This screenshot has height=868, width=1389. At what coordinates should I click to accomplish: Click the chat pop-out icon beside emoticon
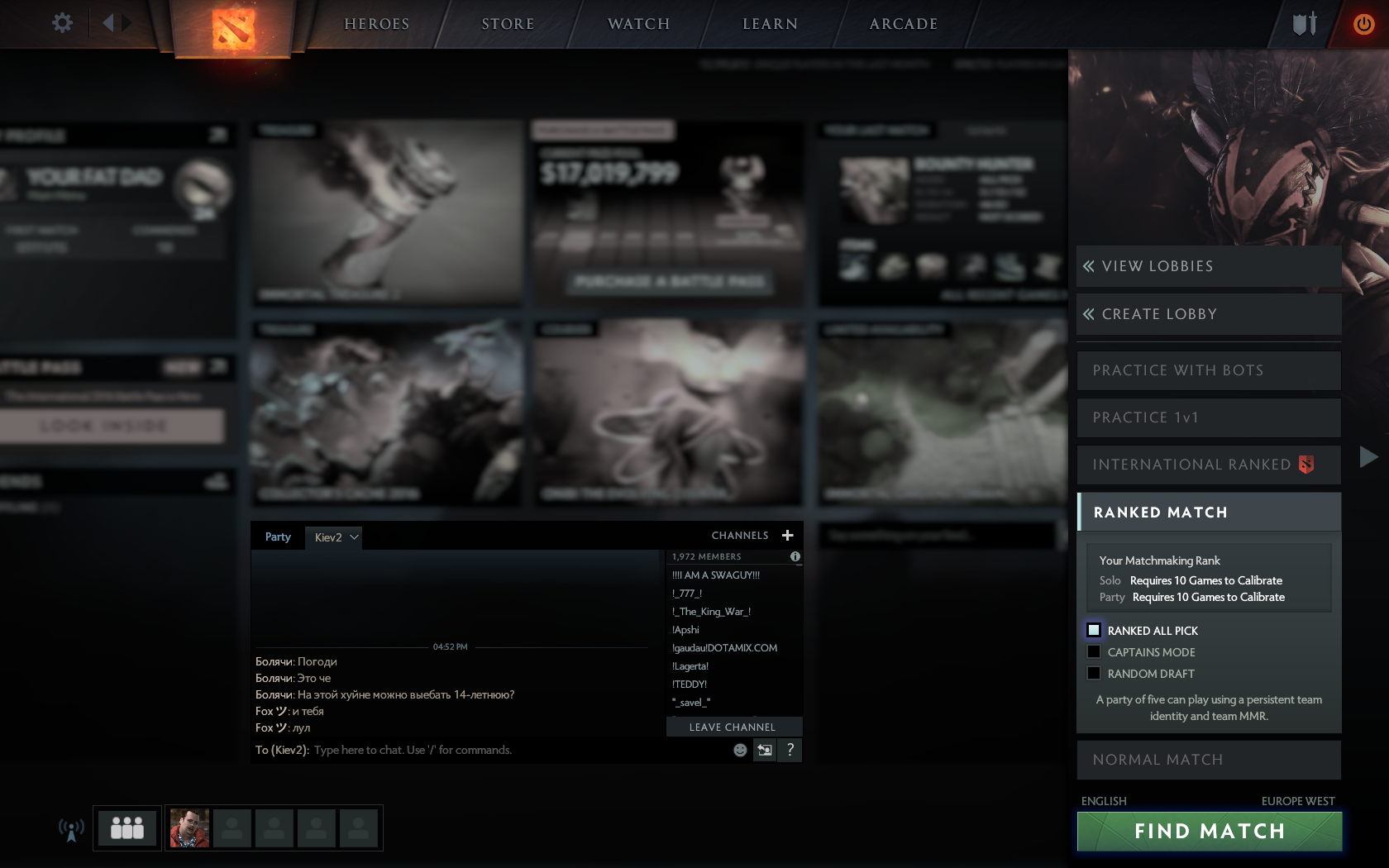pyautogui.click(x=765, y=750)
